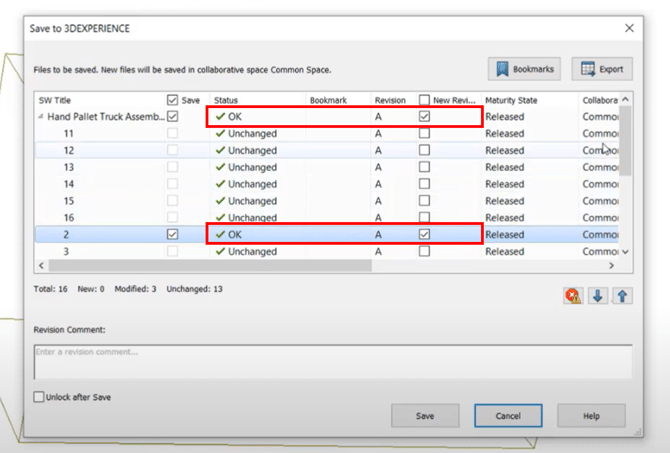Image resolution: width=670 pixels, height=453 pixels.
Task: Check New Revision for row 12
Action: 424,150
